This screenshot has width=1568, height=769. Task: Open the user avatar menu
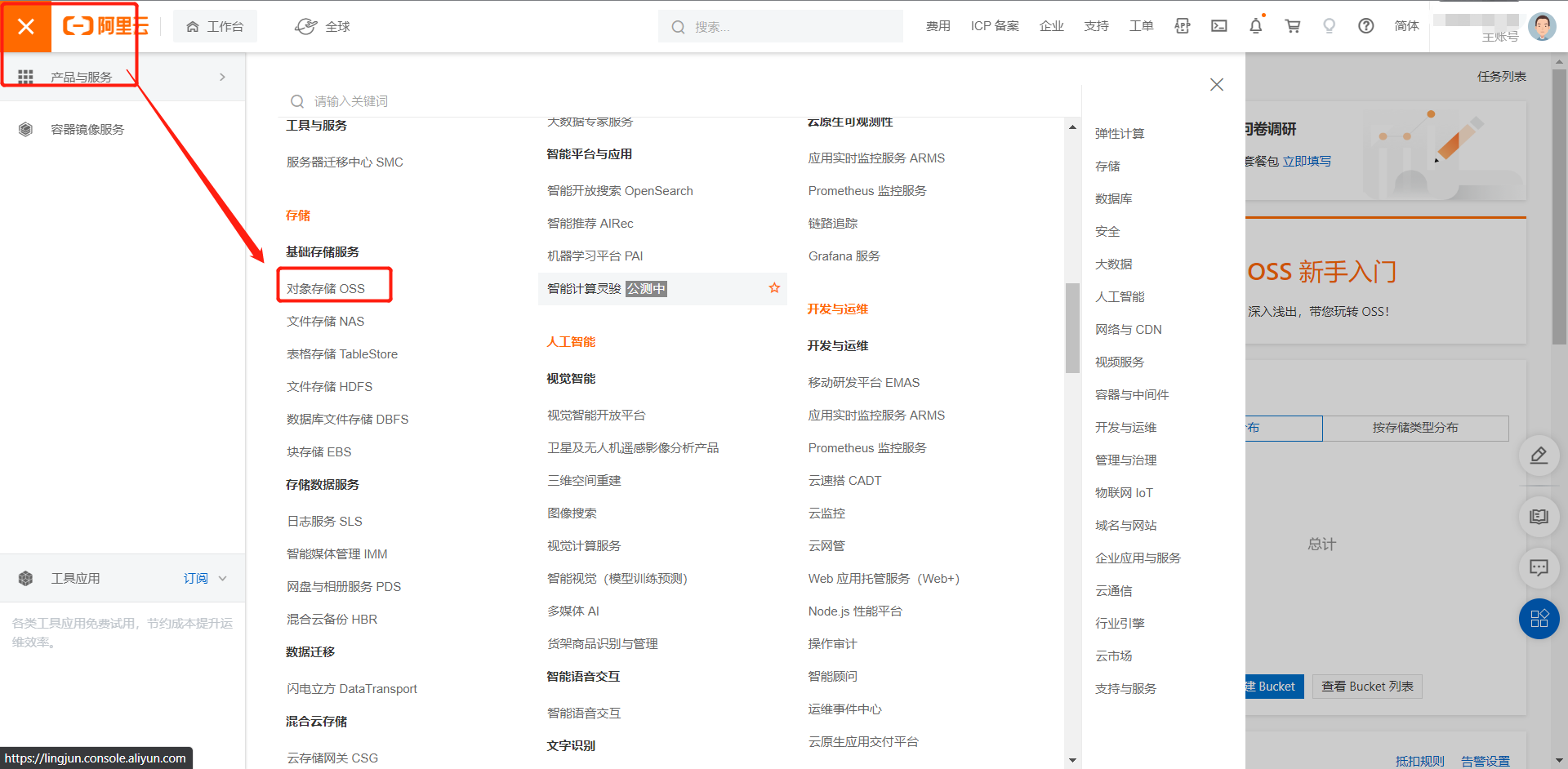(1542, 27)
